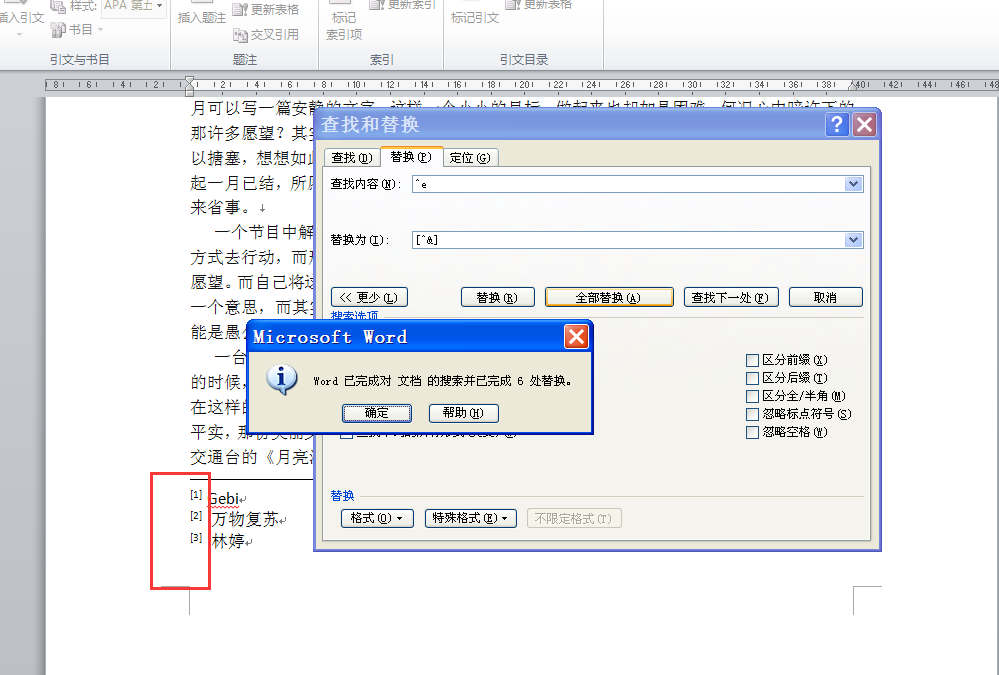The image size is (999, 675).
Task: Click Help (帮助) in Microsoft Word message
Action: (x=463, y=413)
